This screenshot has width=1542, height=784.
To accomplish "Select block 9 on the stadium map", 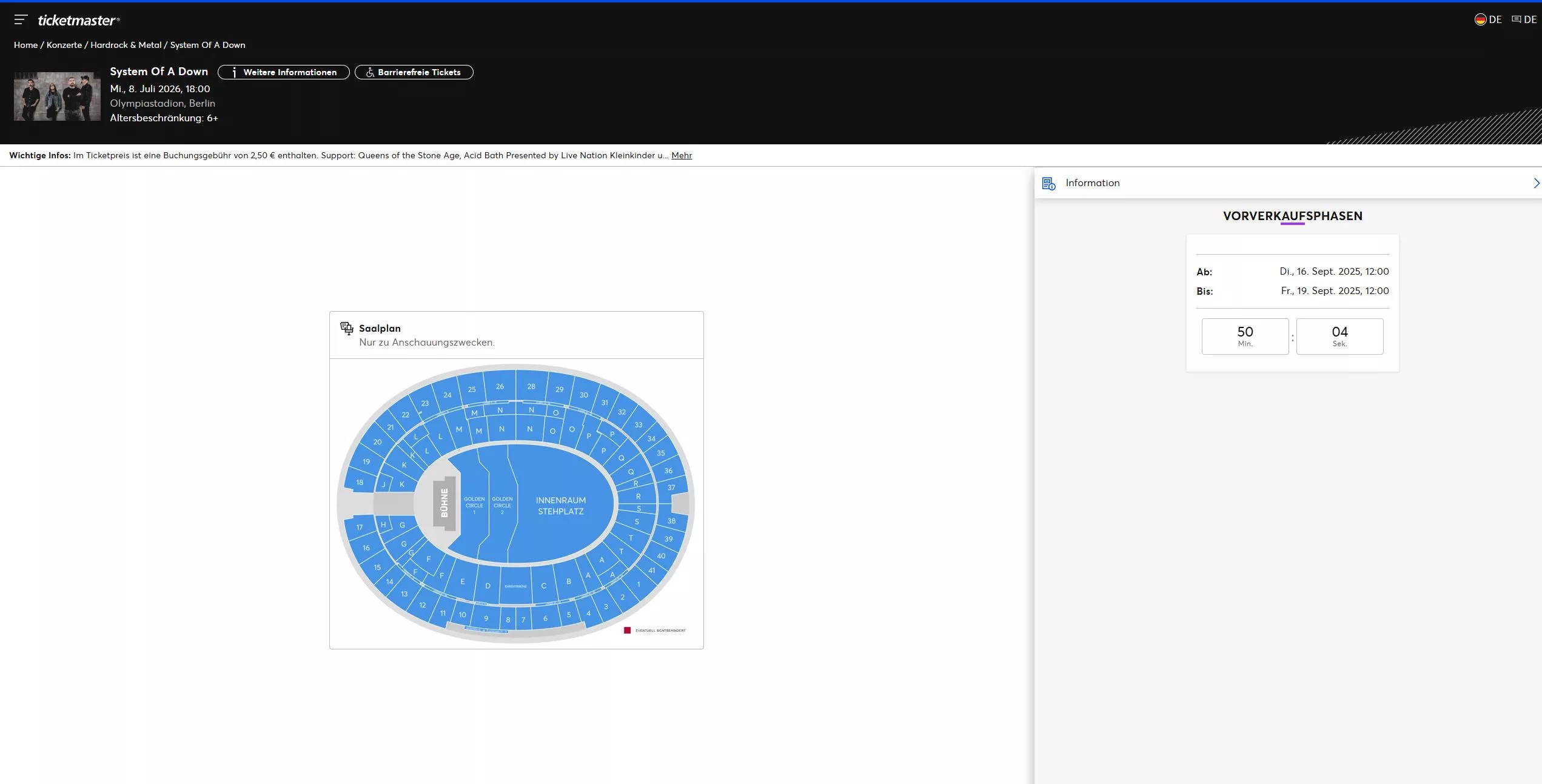I will (486, 618).
